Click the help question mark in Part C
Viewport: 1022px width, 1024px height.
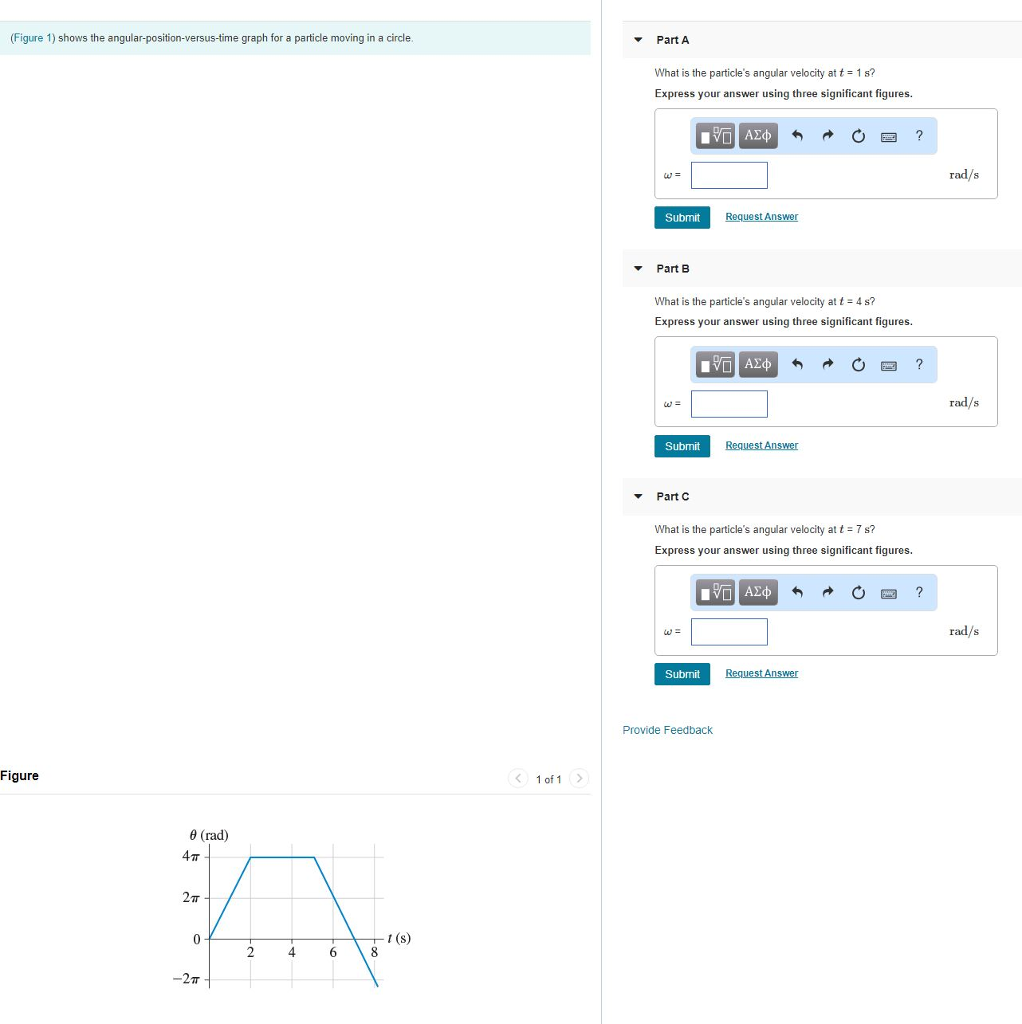[x=919, y=592]
